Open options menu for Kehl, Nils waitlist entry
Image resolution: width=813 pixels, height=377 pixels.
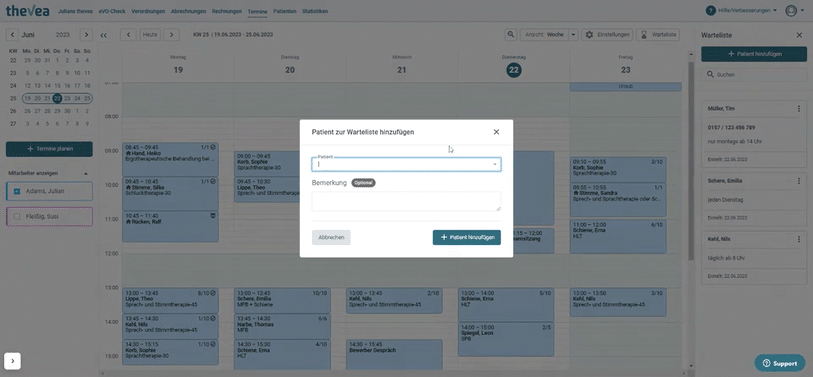coord(799,239)
